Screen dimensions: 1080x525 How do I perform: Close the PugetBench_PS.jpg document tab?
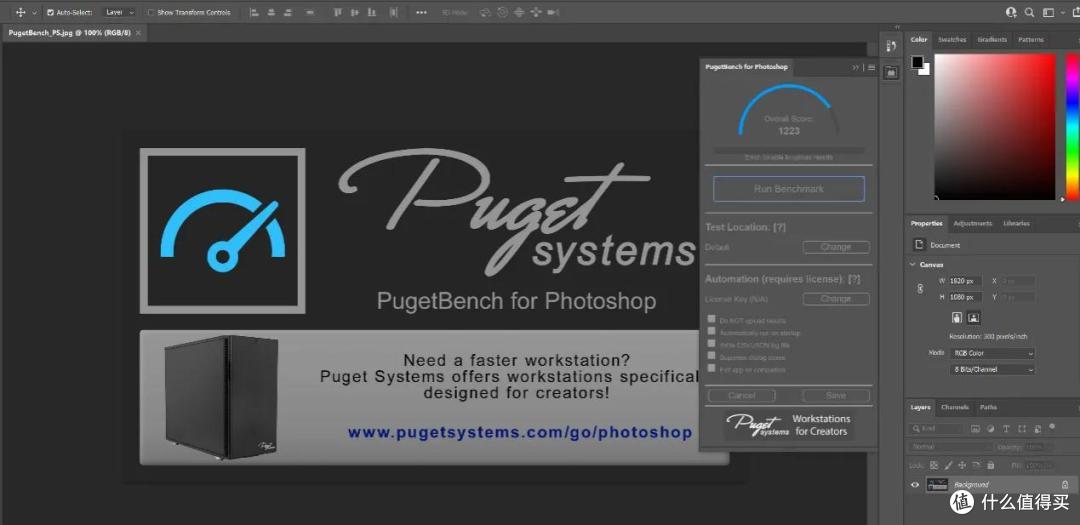(x=138, y=33)
